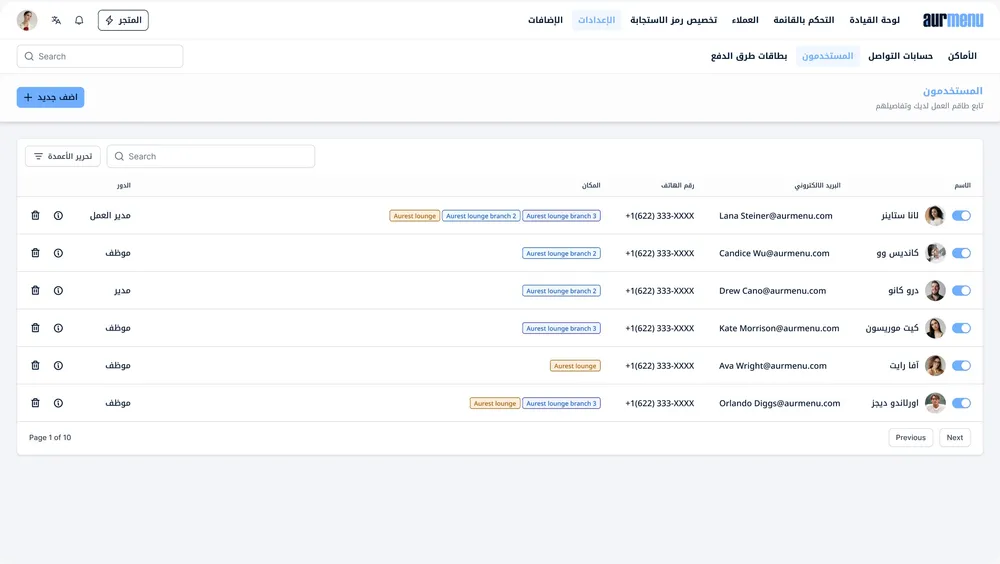Switch to حسابات التواصل tab
Viewport: 1000px width, 564px height.
coord(900,56)
